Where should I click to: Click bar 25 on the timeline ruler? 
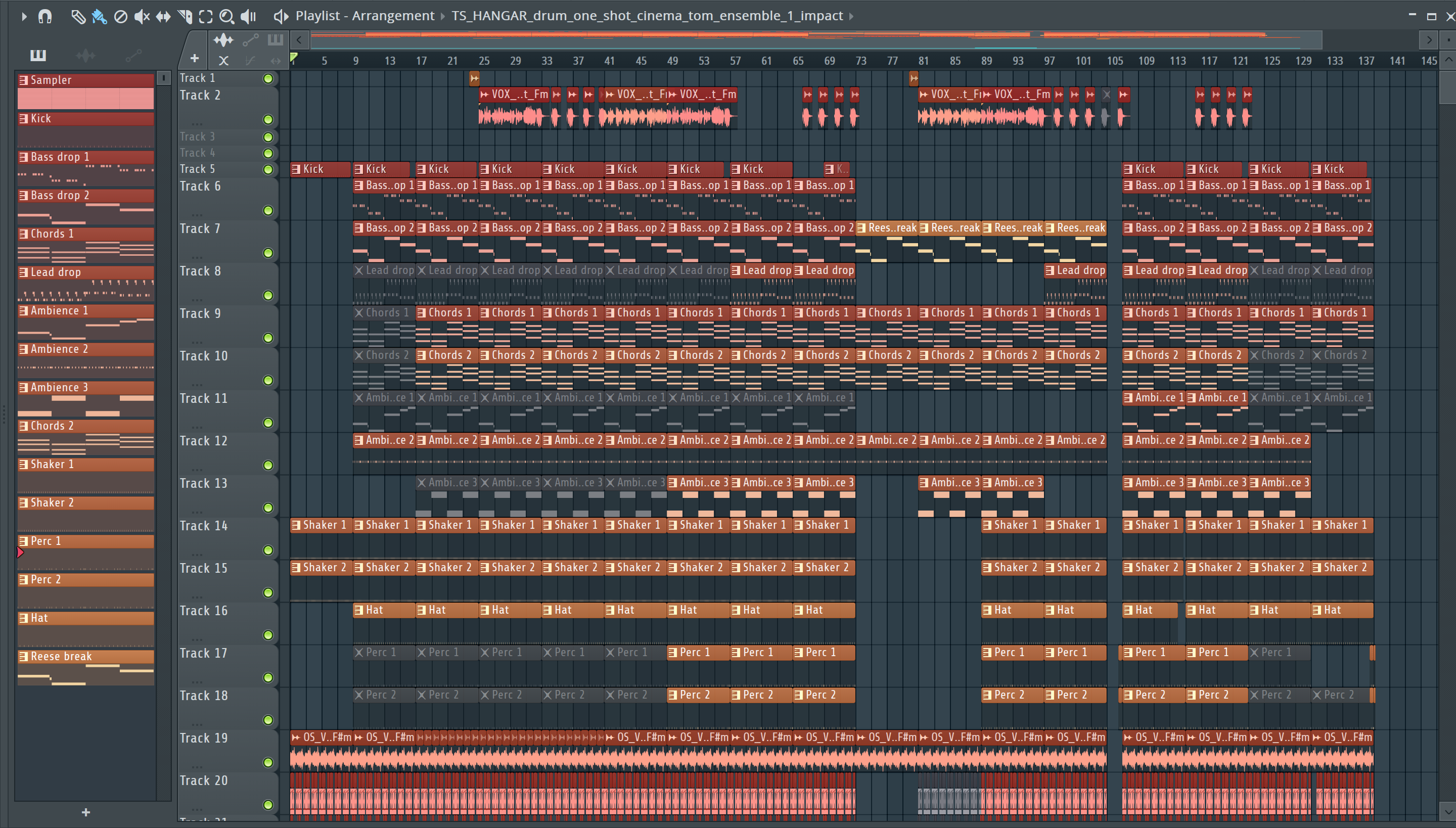484,61
